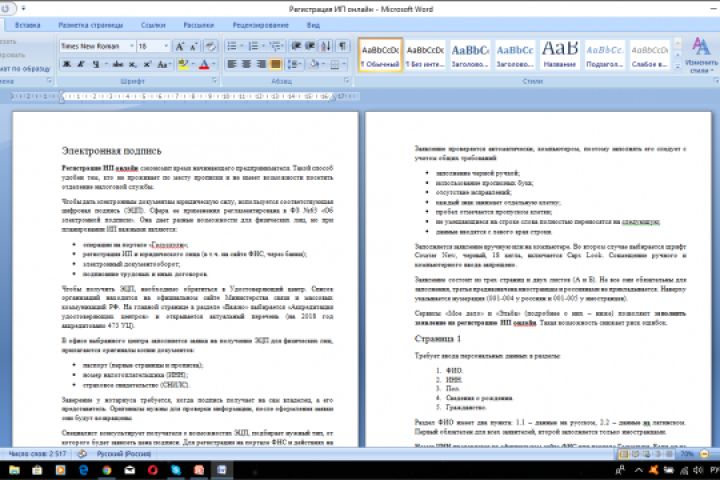Click the word count in the status bar
Viewport: 720px width, 480px height.
(37, 454)
